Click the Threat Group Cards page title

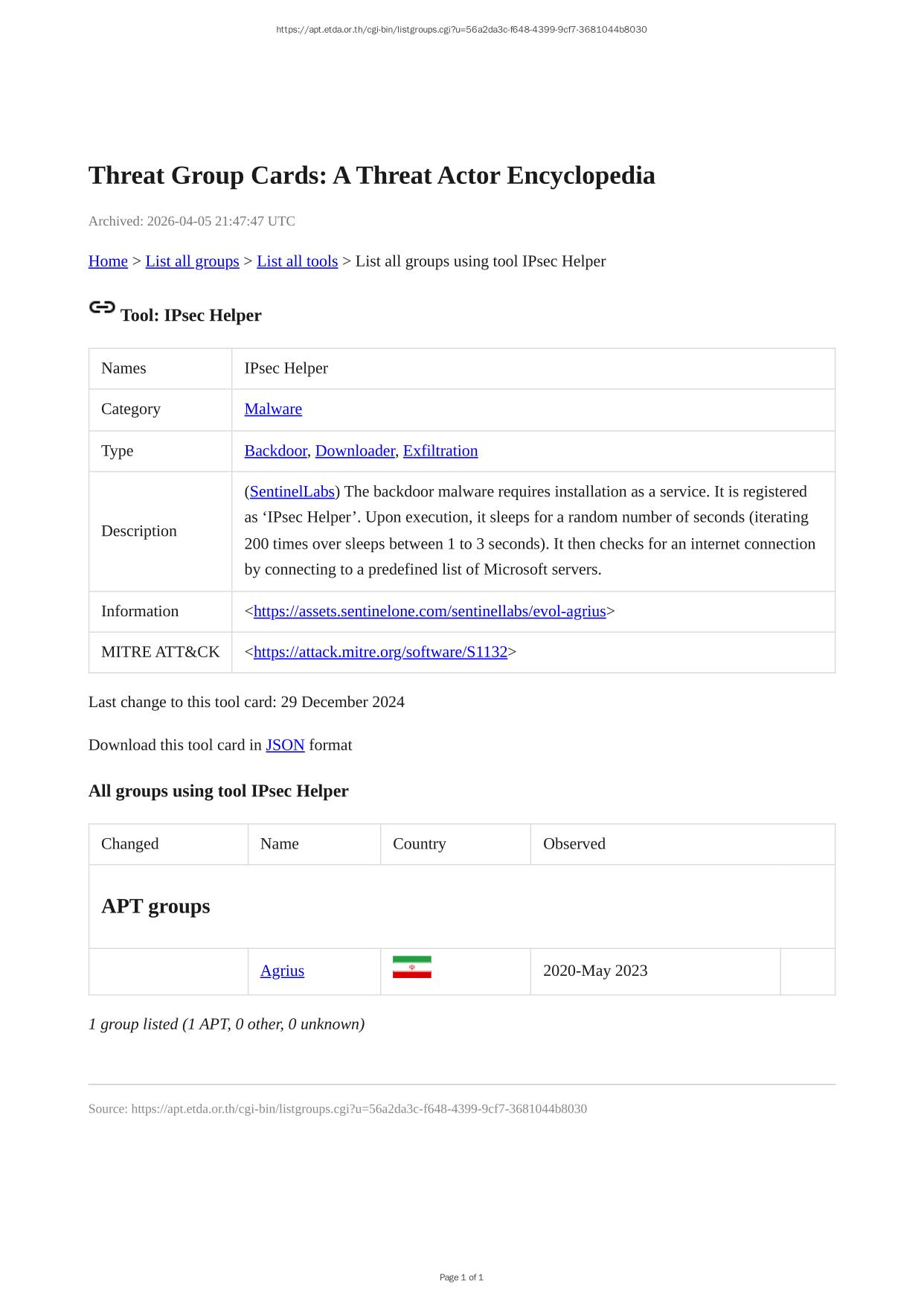click(x=371, y=176)
